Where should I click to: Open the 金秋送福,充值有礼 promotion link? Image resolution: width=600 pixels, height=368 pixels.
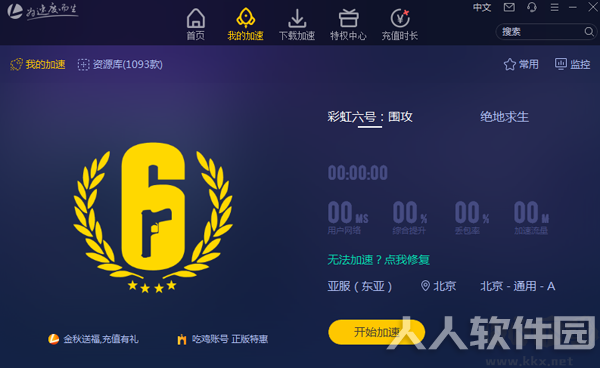[93, 339]
